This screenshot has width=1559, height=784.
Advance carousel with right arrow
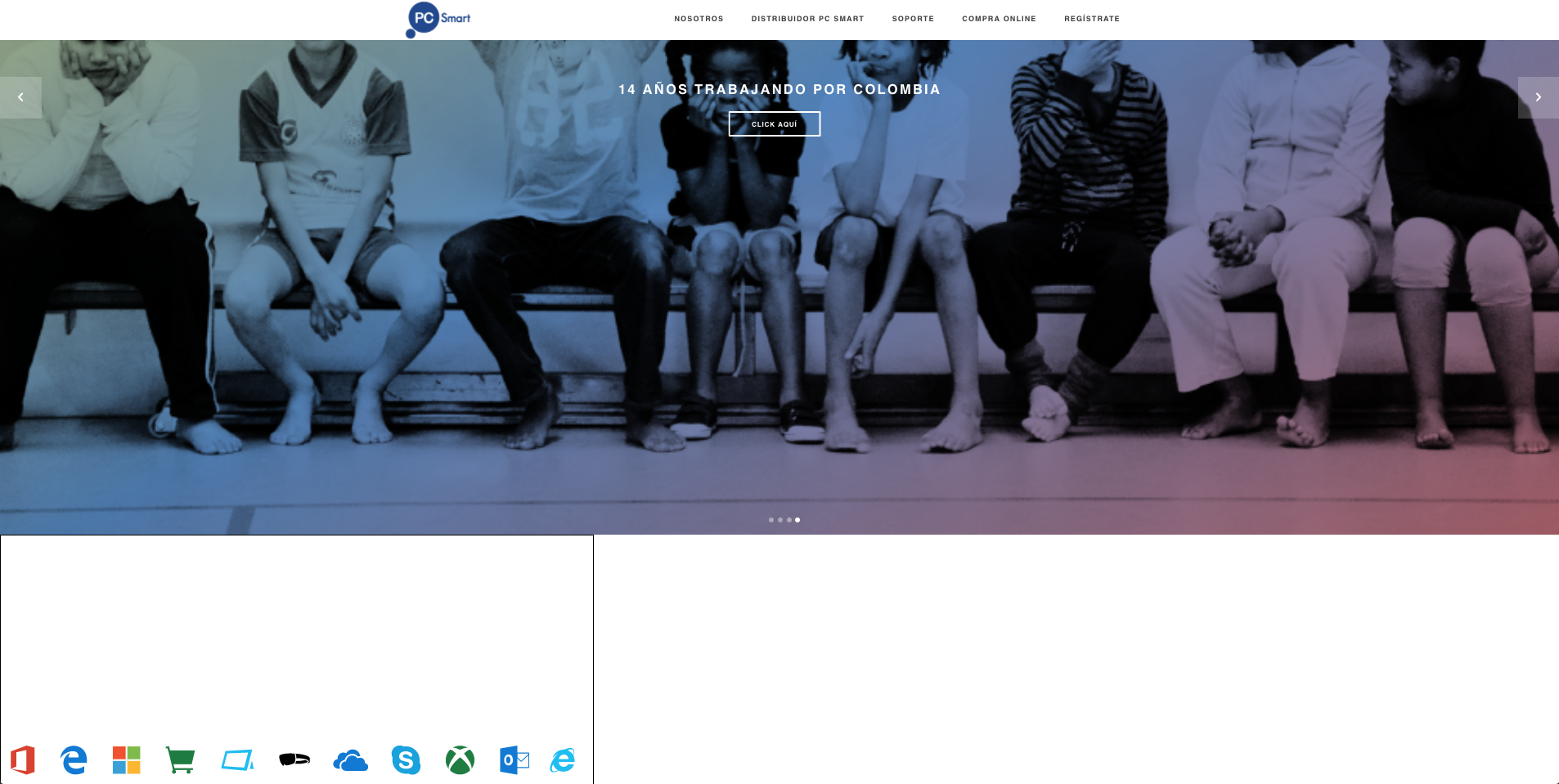tap(1538, 97)
